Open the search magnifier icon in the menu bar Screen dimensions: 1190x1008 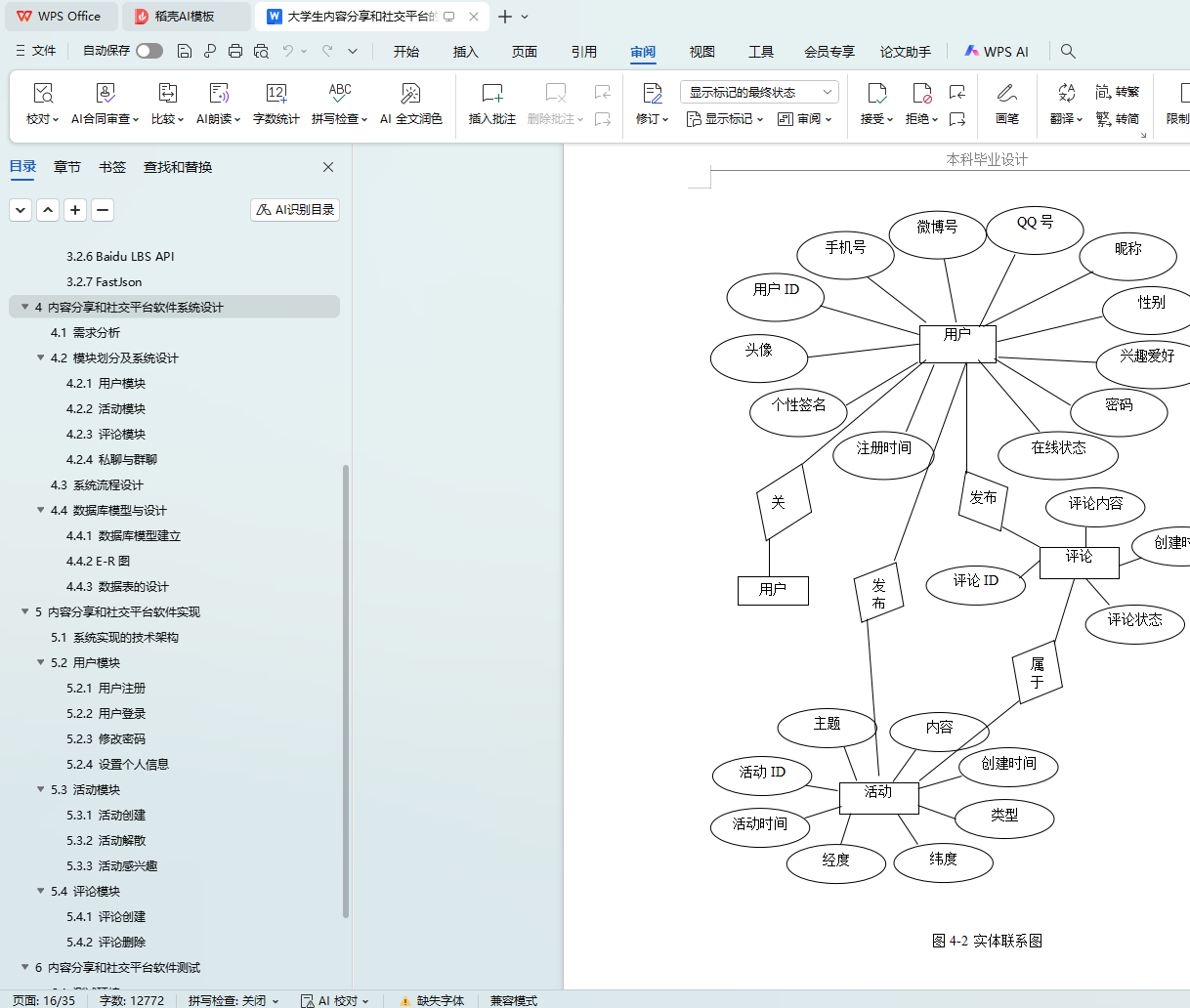tap(1068, 51)
